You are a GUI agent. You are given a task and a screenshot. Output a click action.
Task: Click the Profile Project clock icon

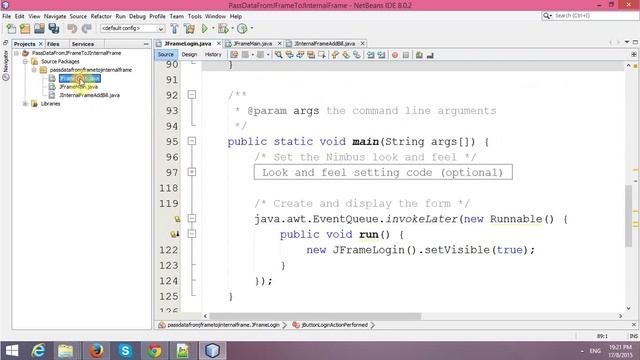pyautogui.click(x=242, y=29)
